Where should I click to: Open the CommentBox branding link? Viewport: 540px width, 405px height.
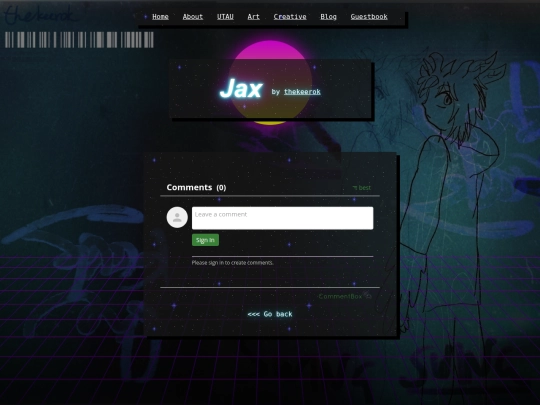click(x=345, y=296)
